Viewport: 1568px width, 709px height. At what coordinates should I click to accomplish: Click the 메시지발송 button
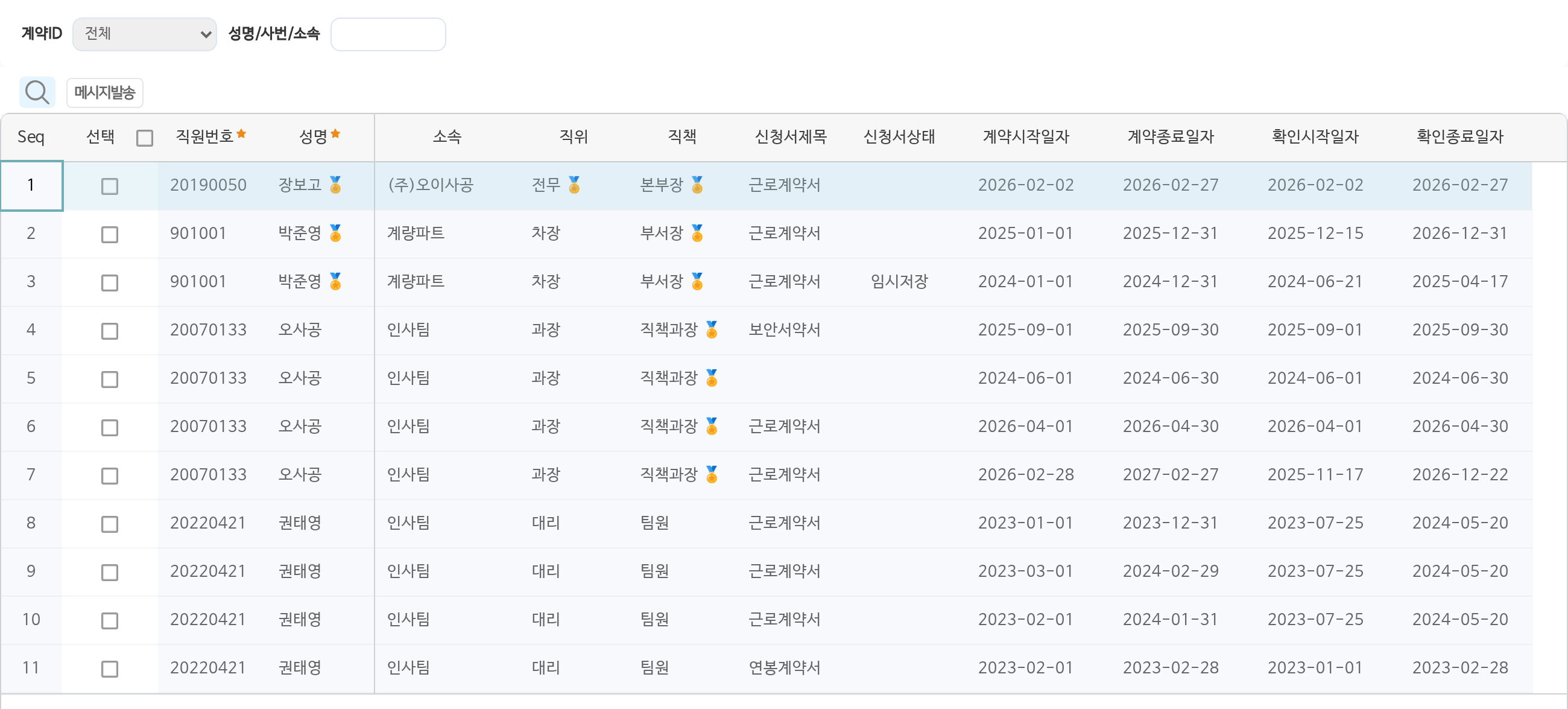105,92
